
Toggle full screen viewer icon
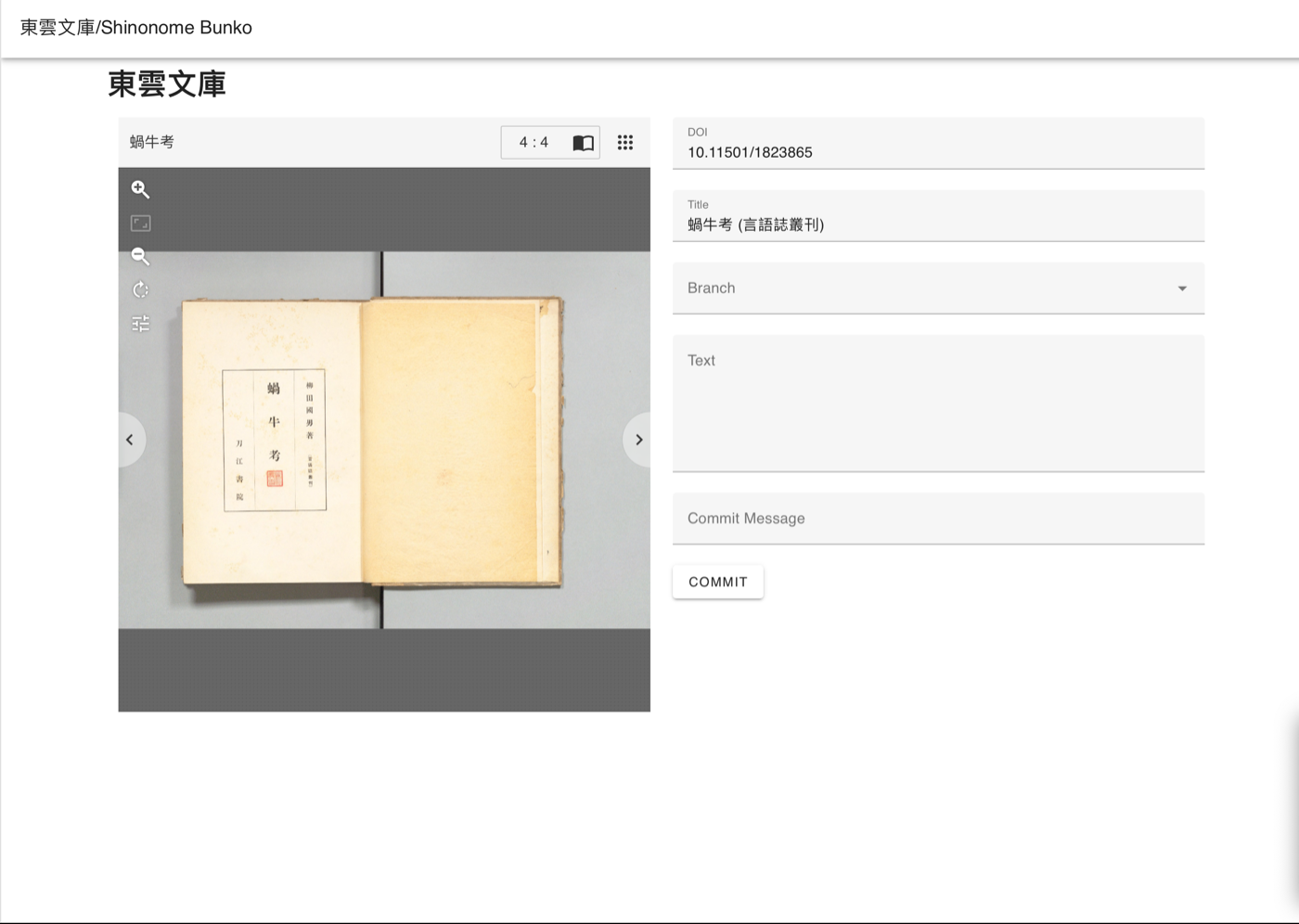(140, 223)
